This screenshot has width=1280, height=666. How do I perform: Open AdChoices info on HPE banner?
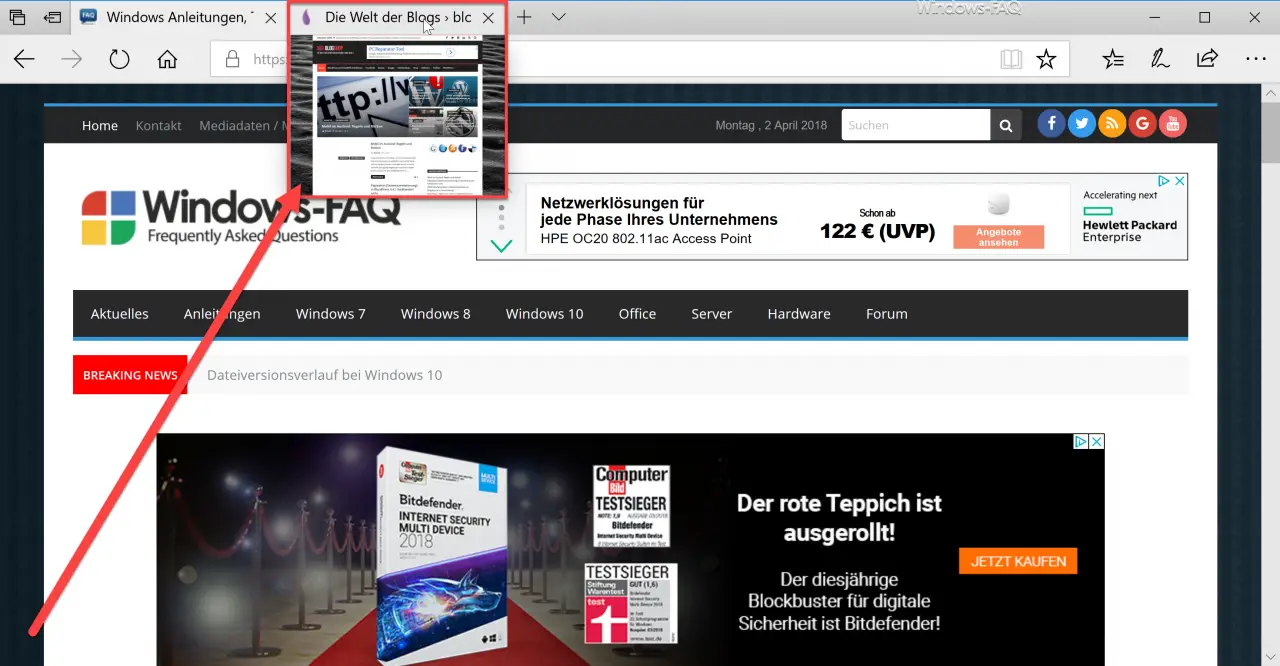click(x=1164, y=181)
